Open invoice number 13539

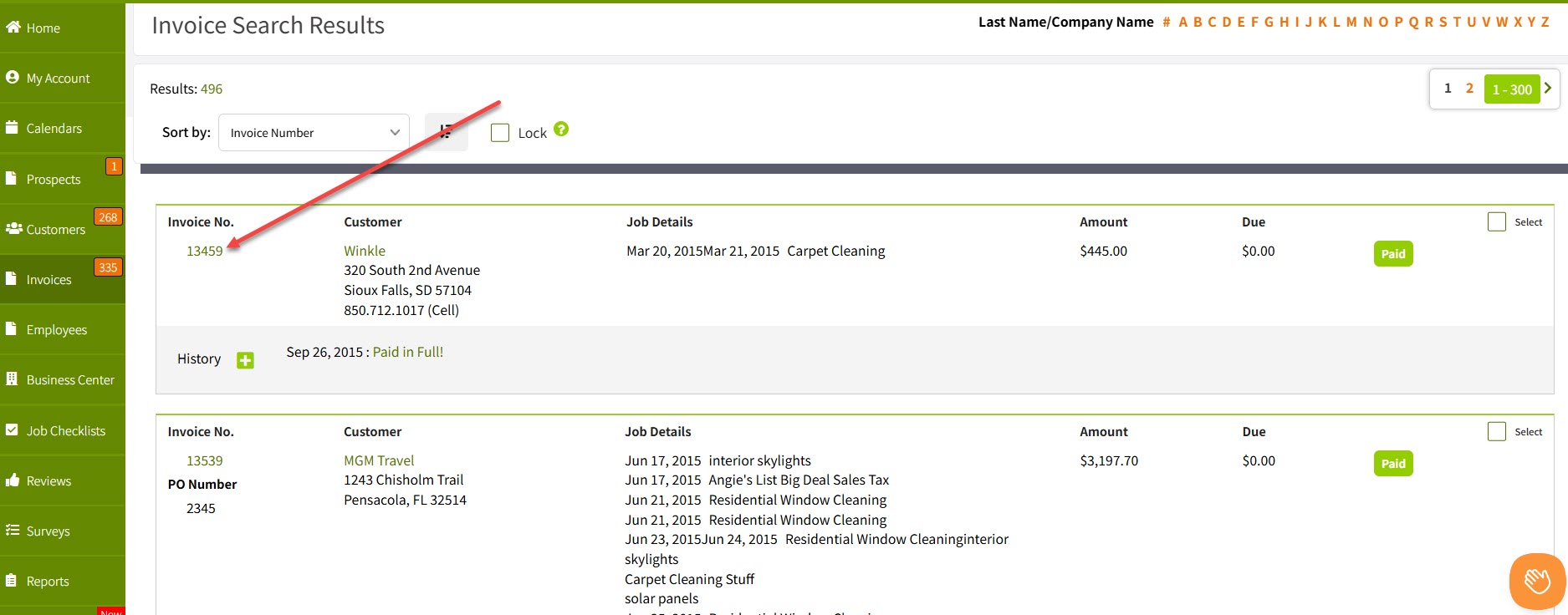pyautogui.click(x=205, y=460)
